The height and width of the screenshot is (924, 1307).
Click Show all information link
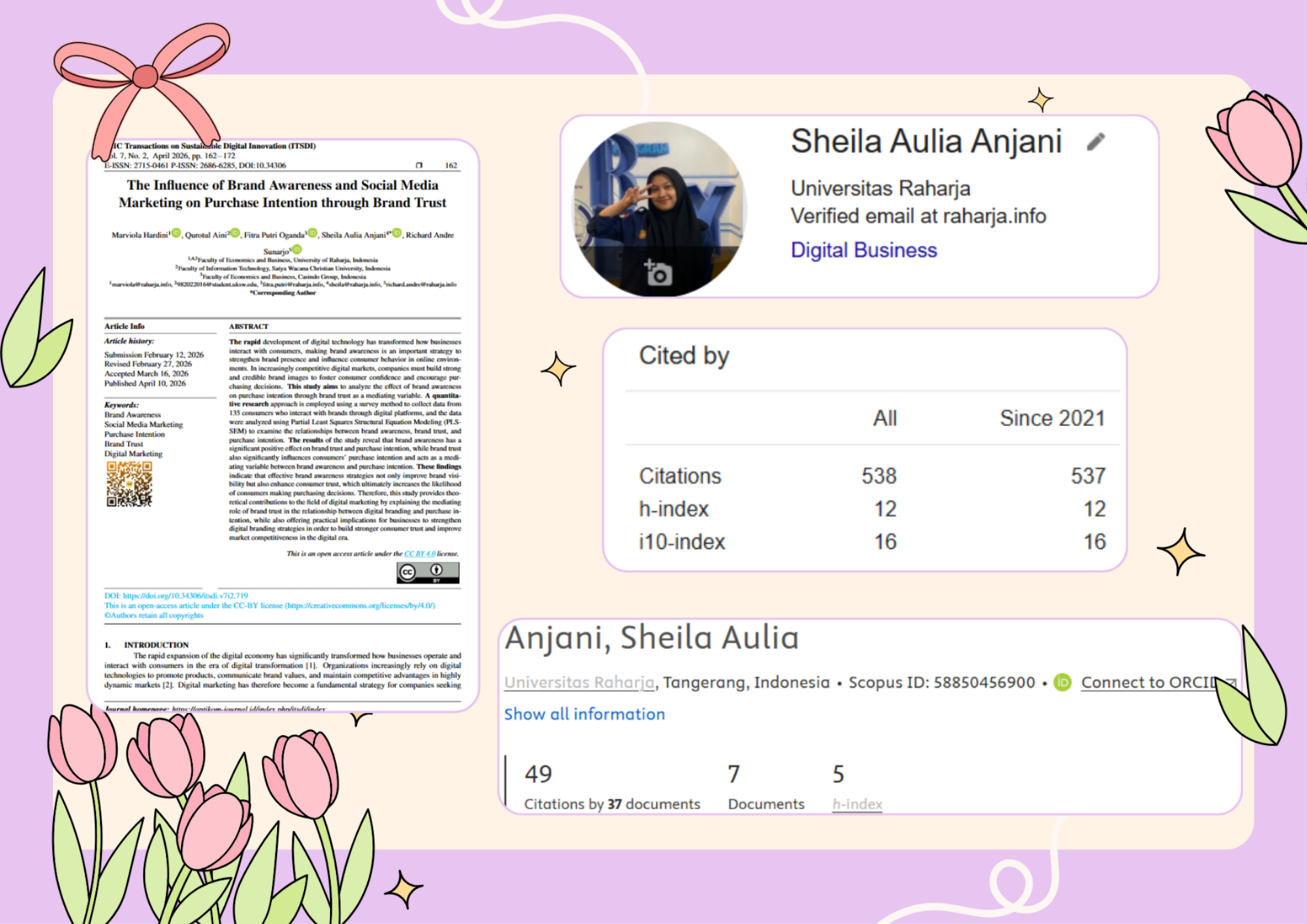584,714
